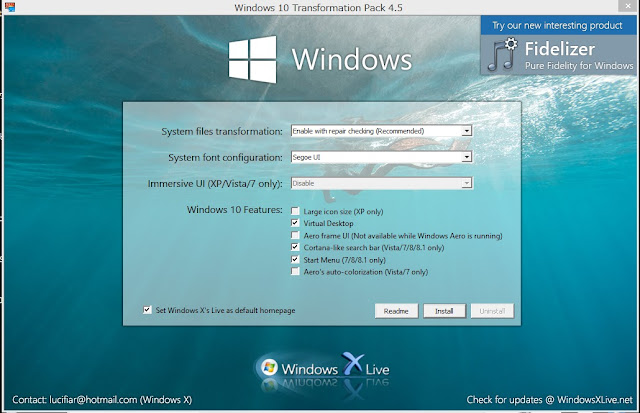Click the Readme button
Screen dimensions: 640x413
pos(396,311)
